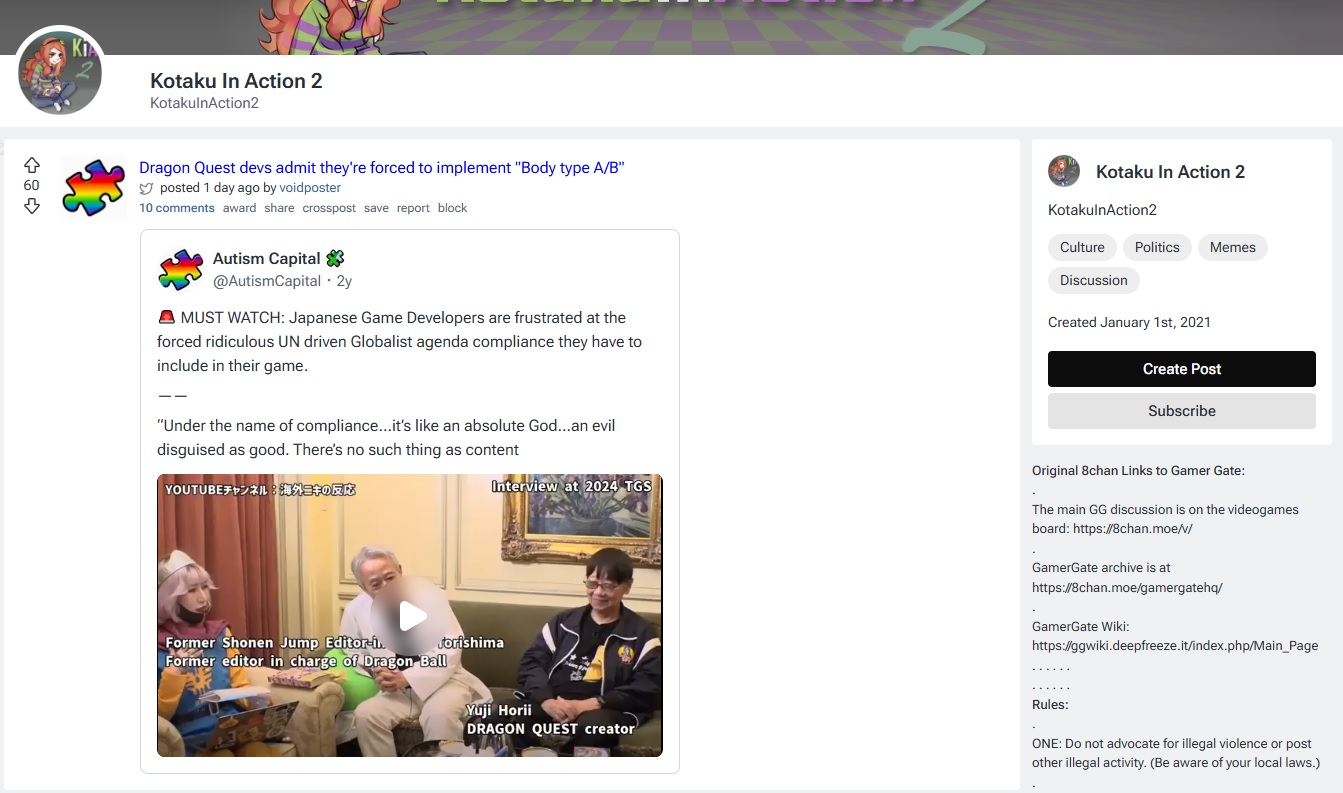1343x793 pixels.
Task: Click the '2y' tweet age text
Action: pos(344,281)
